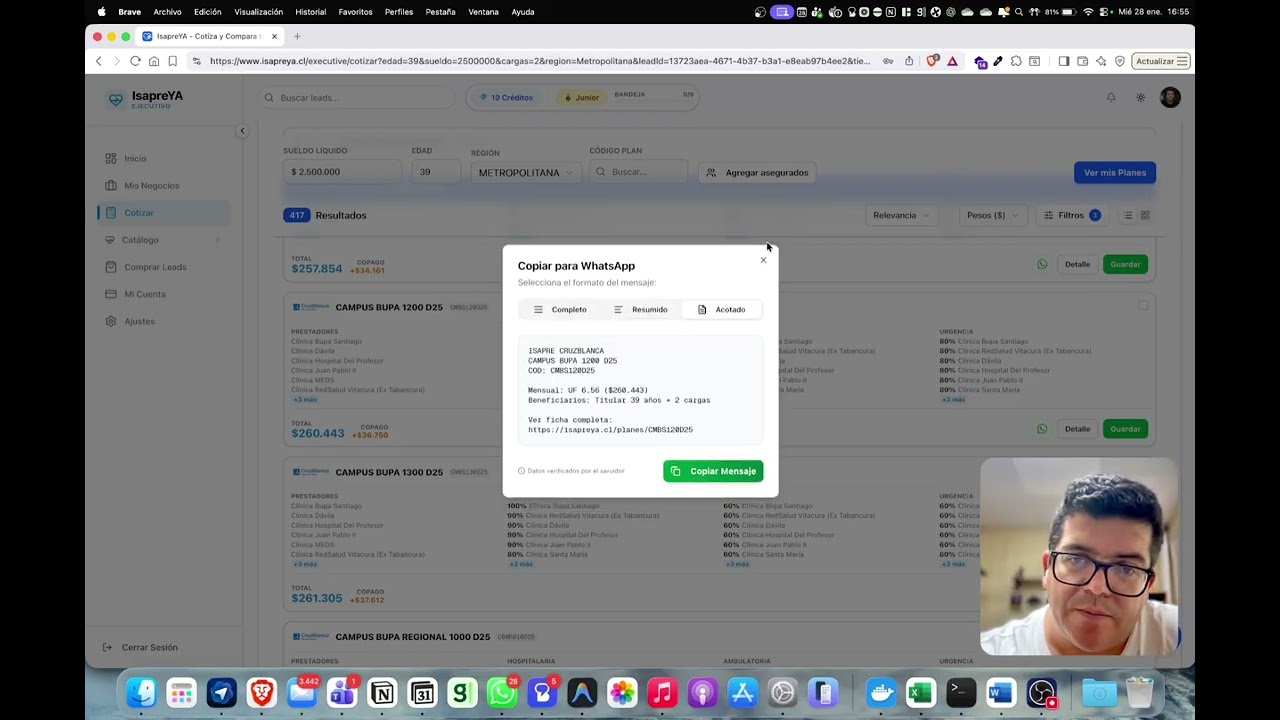
Task: Click the isapreya.cl/planes/CMBS120D25 plan link text
Action: 610,430
